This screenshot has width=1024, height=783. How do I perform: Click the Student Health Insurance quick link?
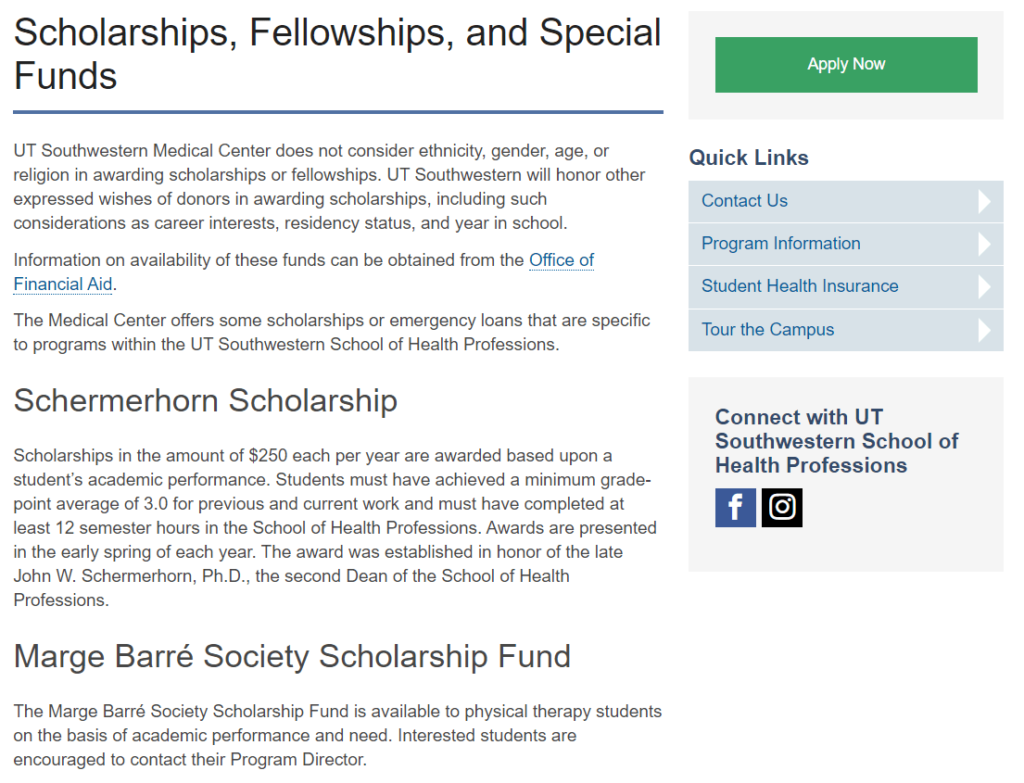798,286
